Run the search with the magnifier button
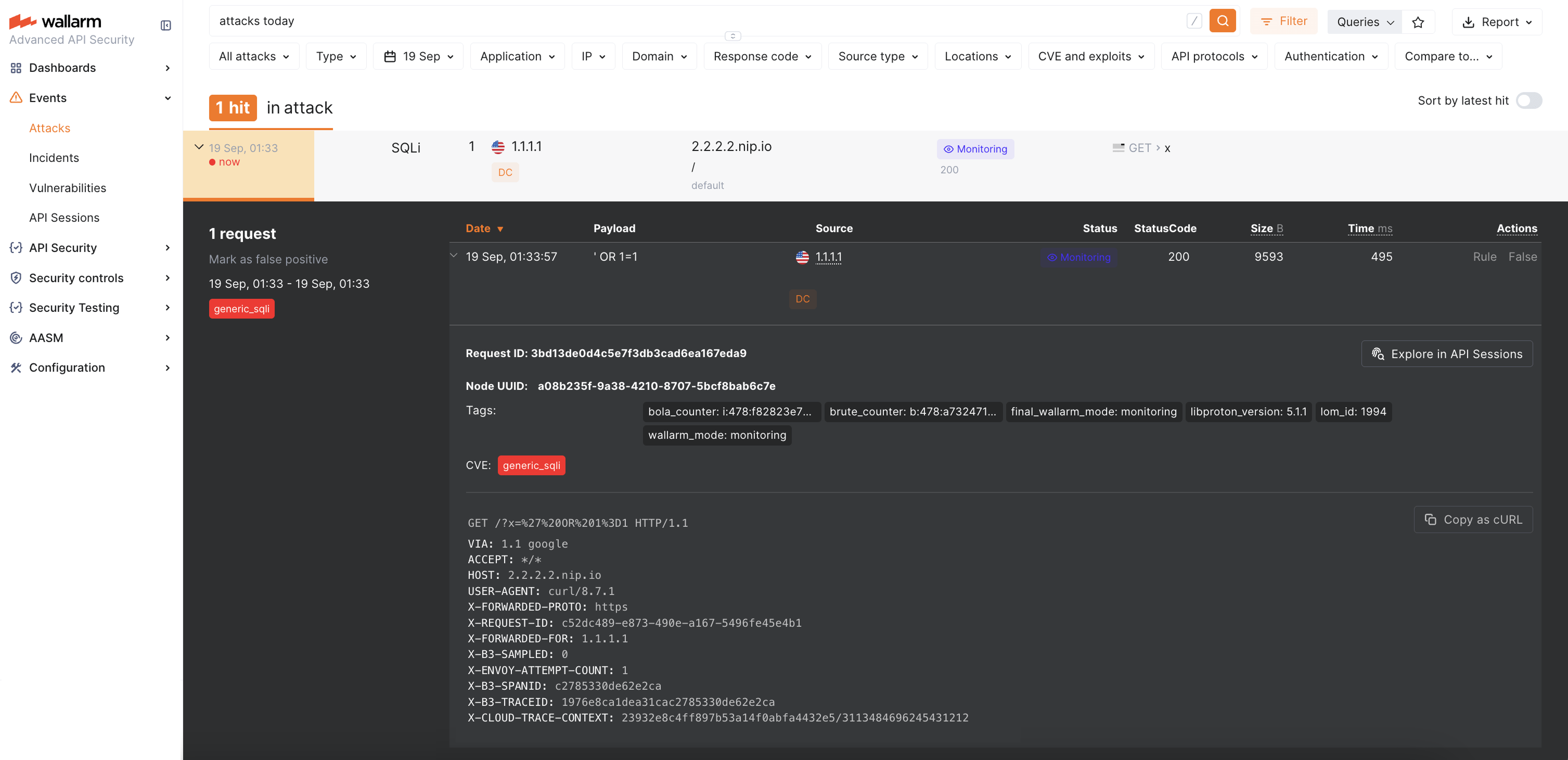The image size is (1568, 760). pyautogui.click(x=1222, y=20)
